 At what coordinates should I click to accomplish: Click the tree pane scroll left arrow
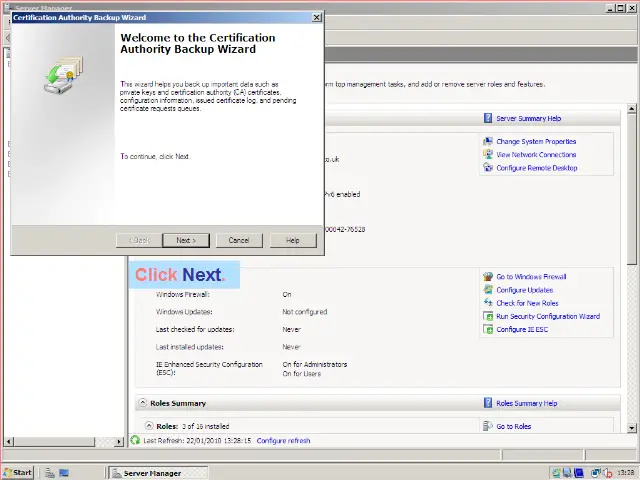(9, 441)
